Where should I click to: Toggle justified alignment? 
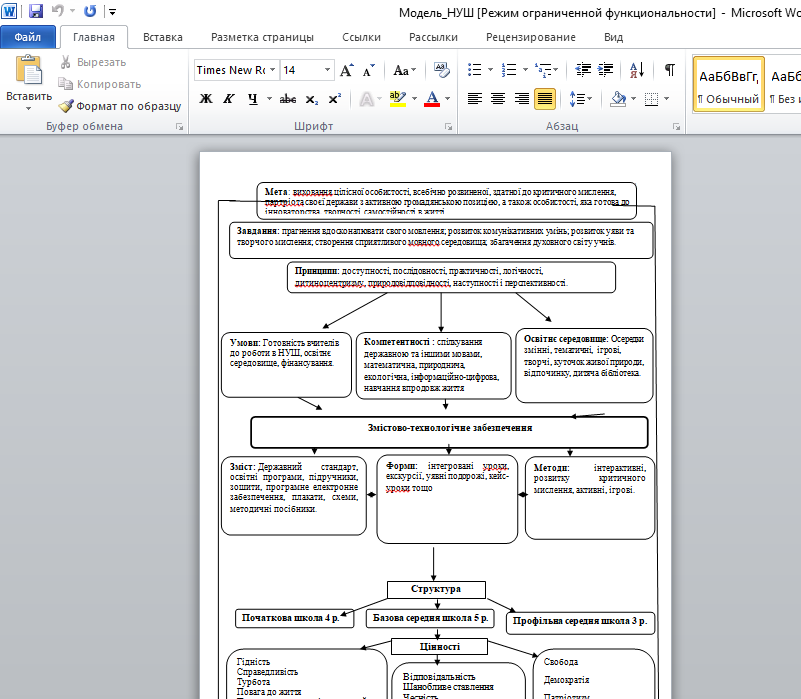coord(545,99)
